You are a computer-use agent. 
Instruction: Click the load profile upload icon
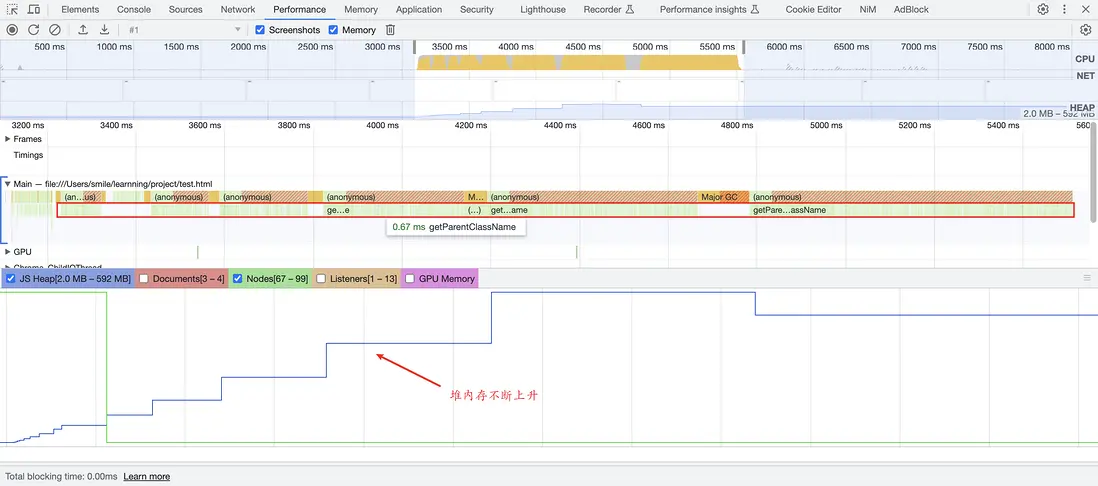[x=83, y=30]
